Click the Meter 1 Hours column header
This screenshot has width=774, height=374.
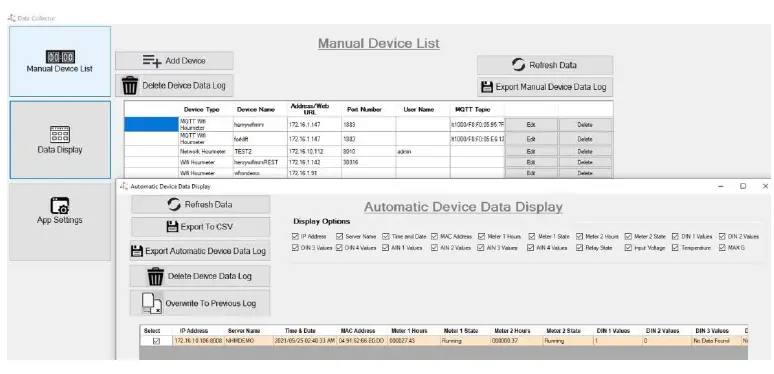[409, 331]
